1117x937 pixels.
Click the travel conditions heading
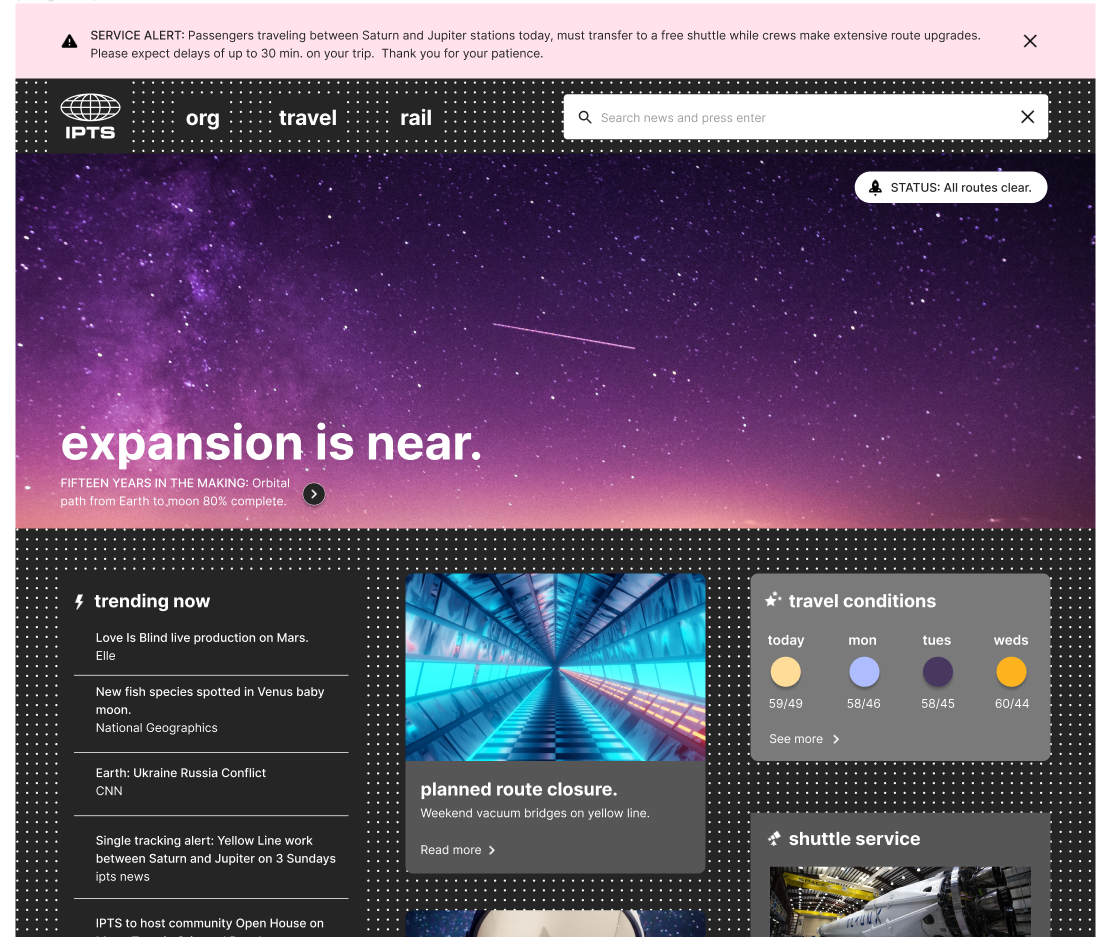862,601
